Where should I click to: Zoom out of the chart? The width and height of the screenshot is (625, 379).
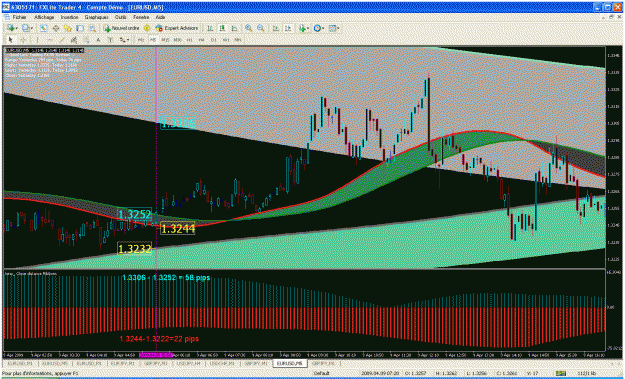click(x=260, y=28)
